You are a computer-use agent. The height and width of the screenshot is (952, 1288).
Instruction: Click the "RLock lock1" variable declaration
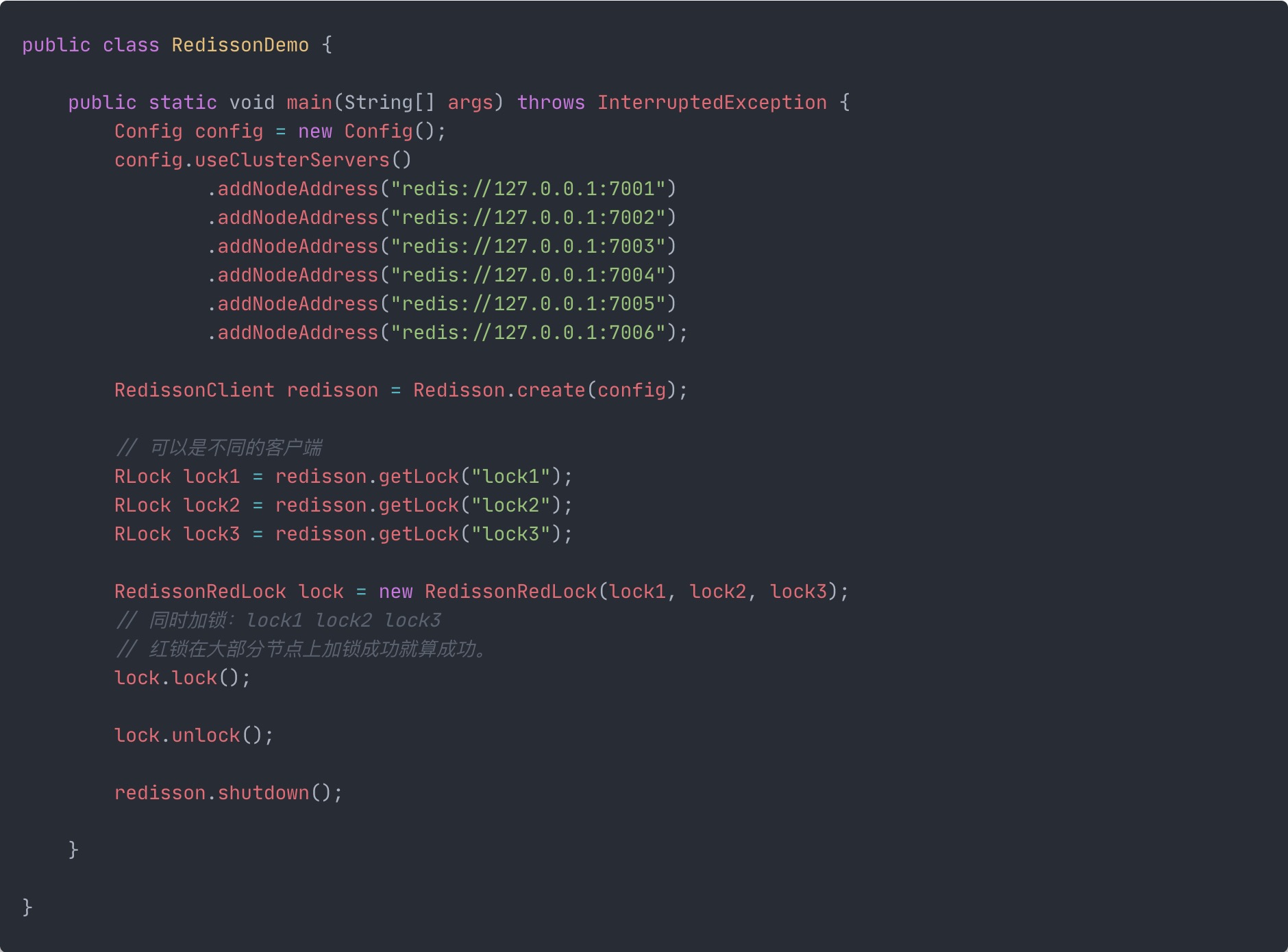tap(177, 477)
